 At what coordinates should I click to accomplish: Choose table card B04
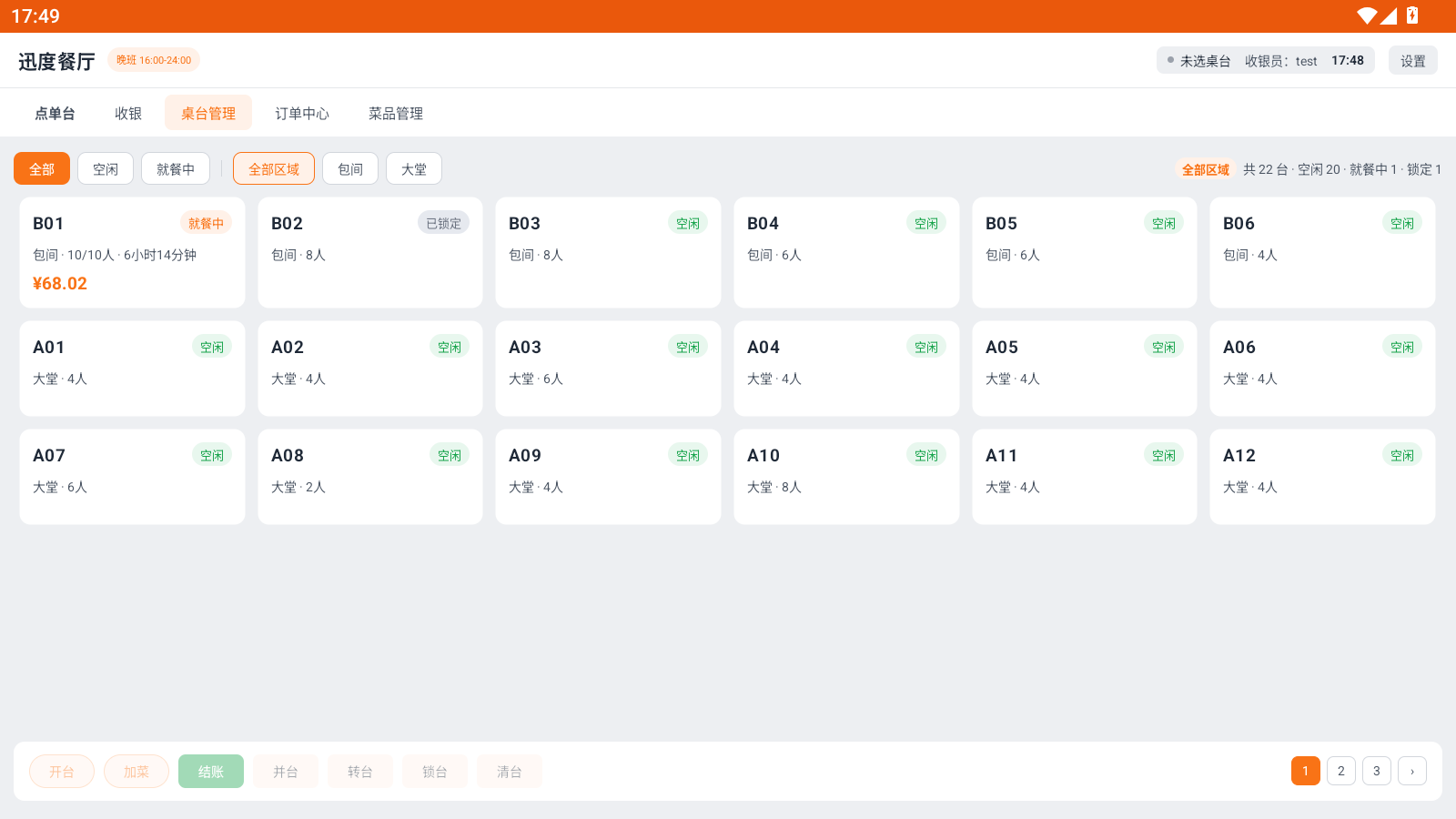coord(846,253)
